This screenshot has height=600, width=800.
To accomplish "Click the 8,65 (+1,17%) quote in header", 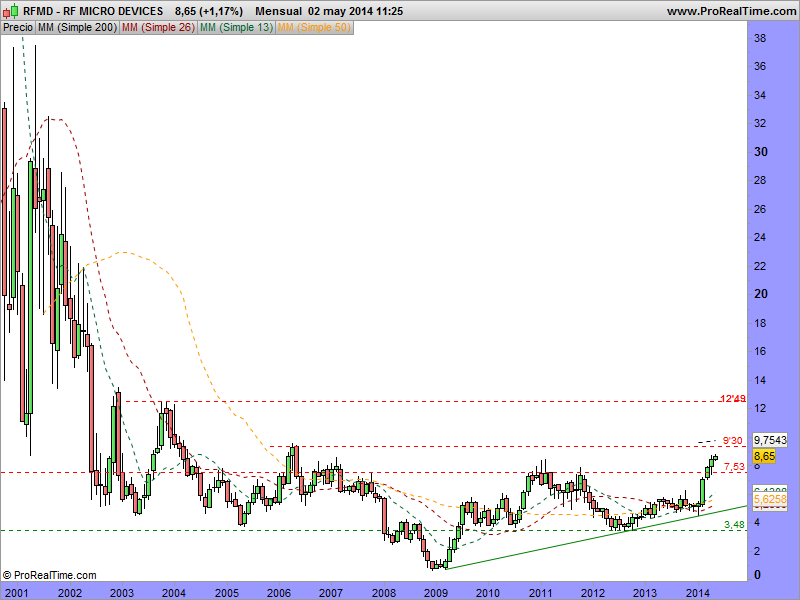I will [x=209, y=11].
